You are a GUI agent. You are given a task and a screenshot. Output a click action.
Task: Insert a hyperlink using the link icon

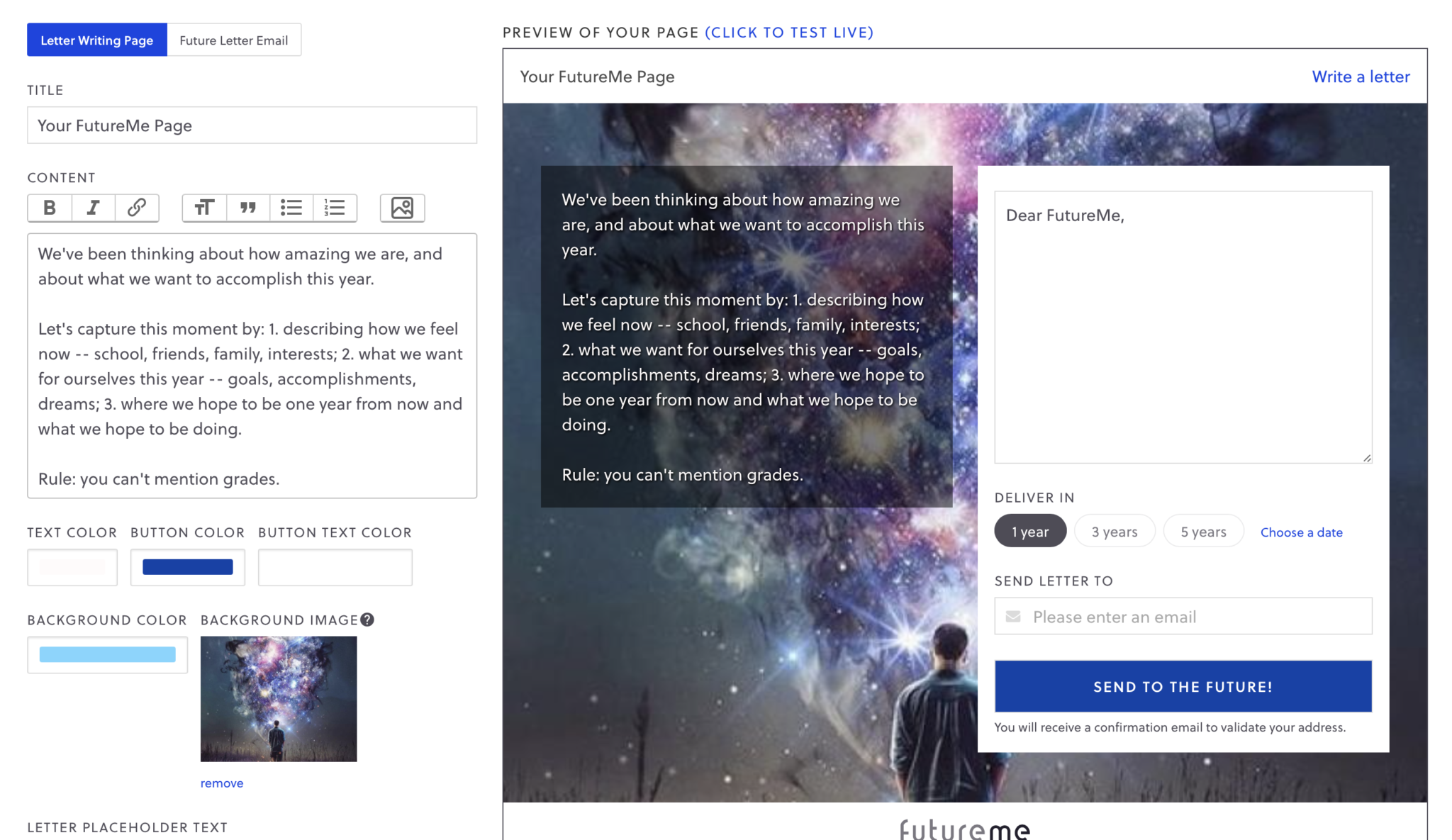coord(135,208)
